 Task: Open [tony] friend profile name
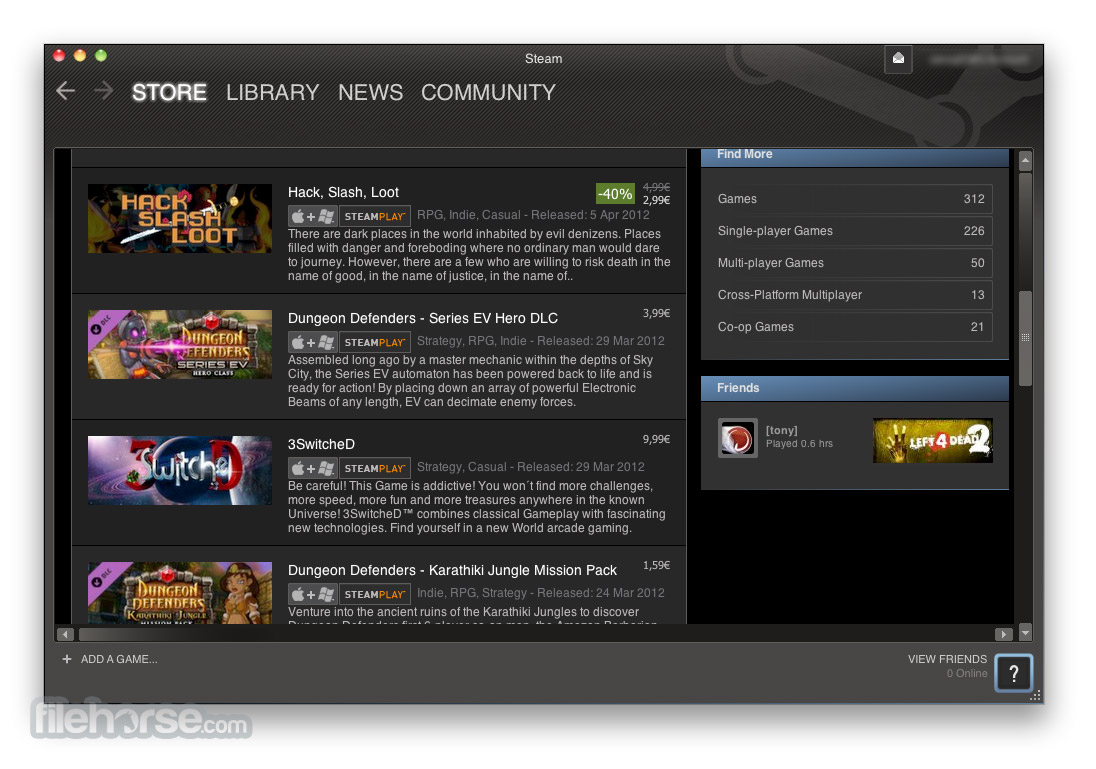pyautogui.click(x=781, y=430)
